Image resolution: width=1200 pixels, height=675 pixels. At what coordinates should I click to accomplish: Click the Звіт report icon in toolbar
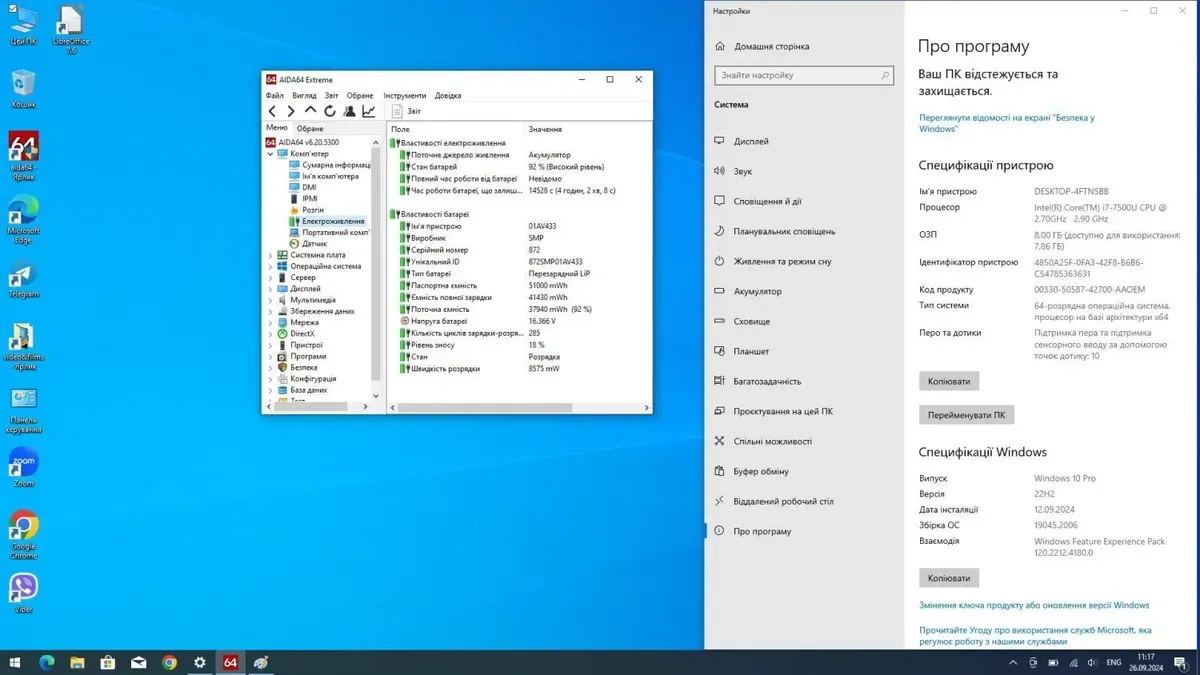pyautogui.click(x=397, y=111)
